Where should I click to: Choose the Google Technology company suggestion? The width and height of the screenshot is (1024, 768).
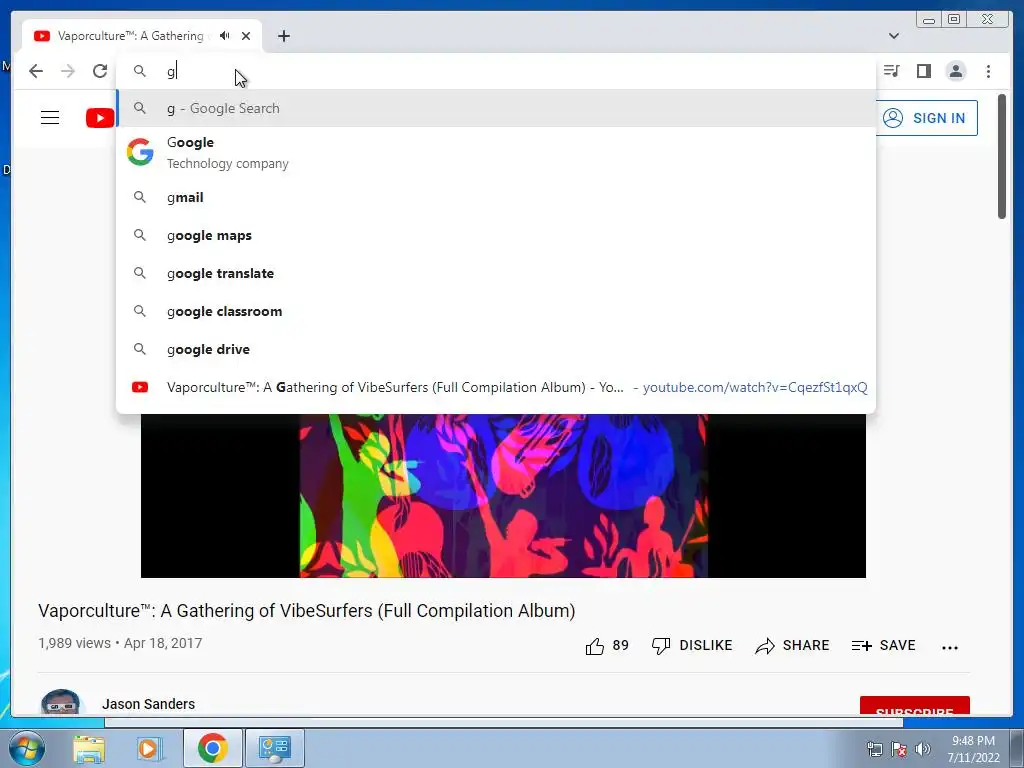click(x=496, y=153)
